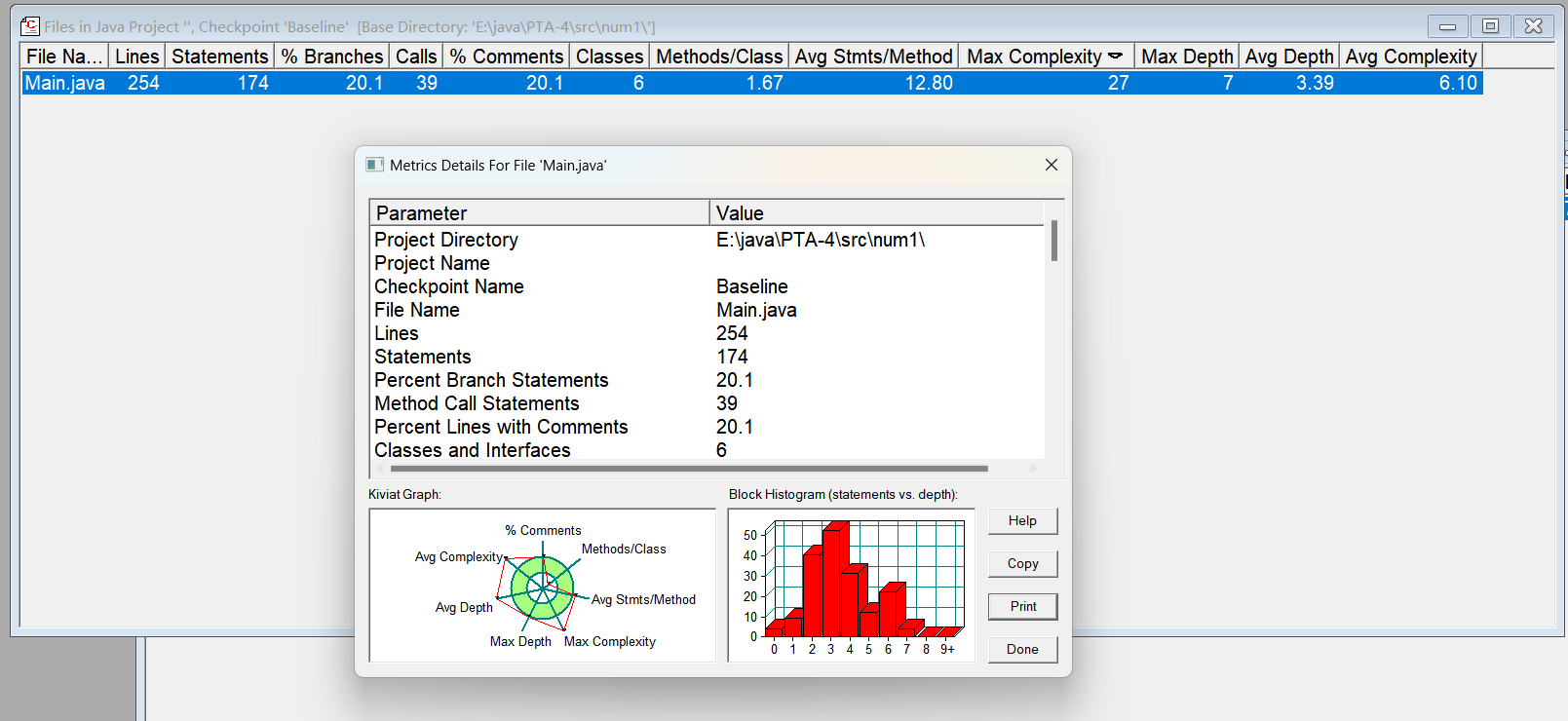Click the Max Complexity sort arrow indicator
The height and width of the screenshot is (721, 1568).
tap(1115, 56)
